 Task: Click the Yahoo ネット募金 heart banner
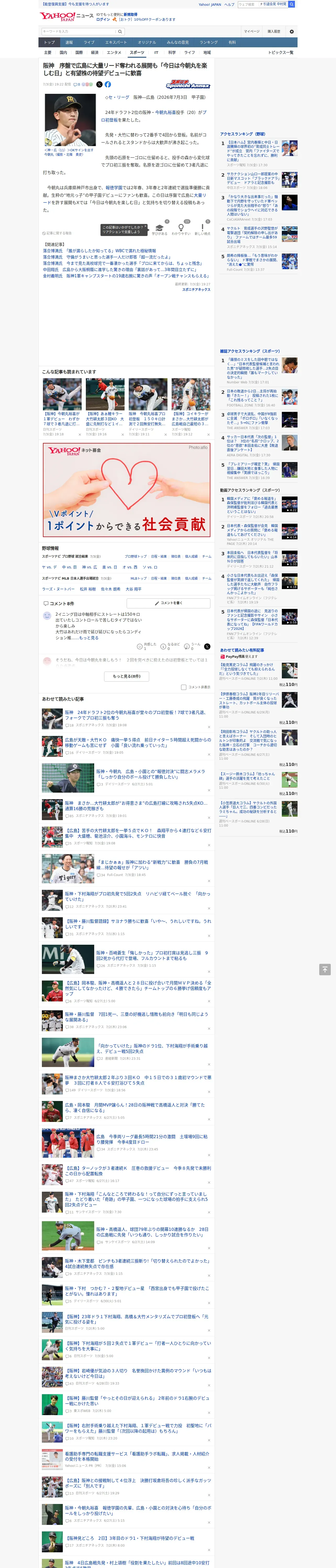(x=127, y=490)
